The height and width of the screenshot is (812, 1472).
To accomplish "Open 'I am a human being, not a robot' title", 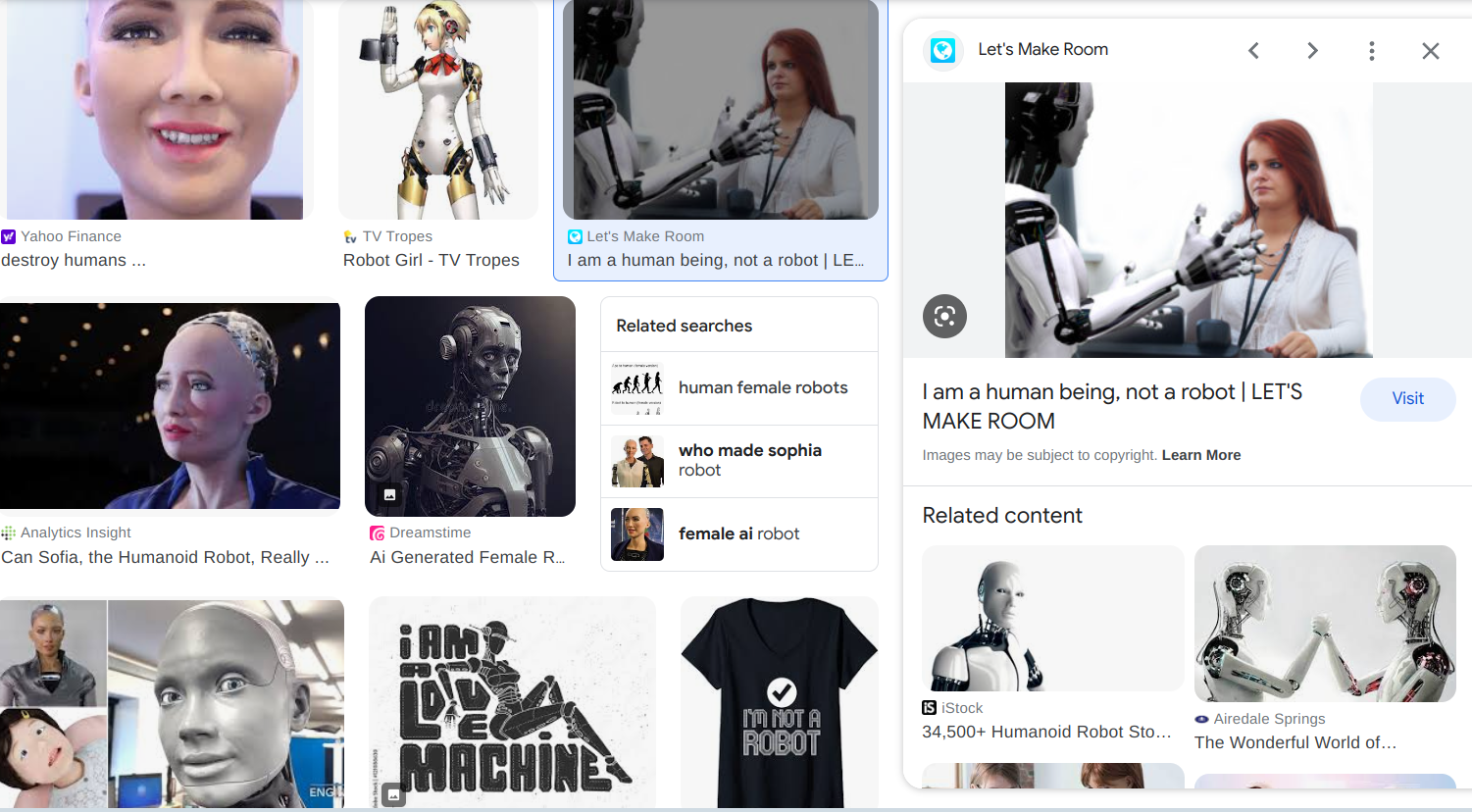I will click(x=1112, y=406).
